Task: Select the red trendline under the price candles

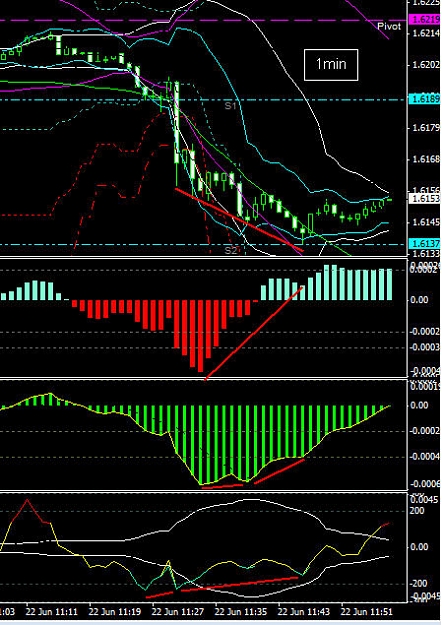Action: [240, 220]
